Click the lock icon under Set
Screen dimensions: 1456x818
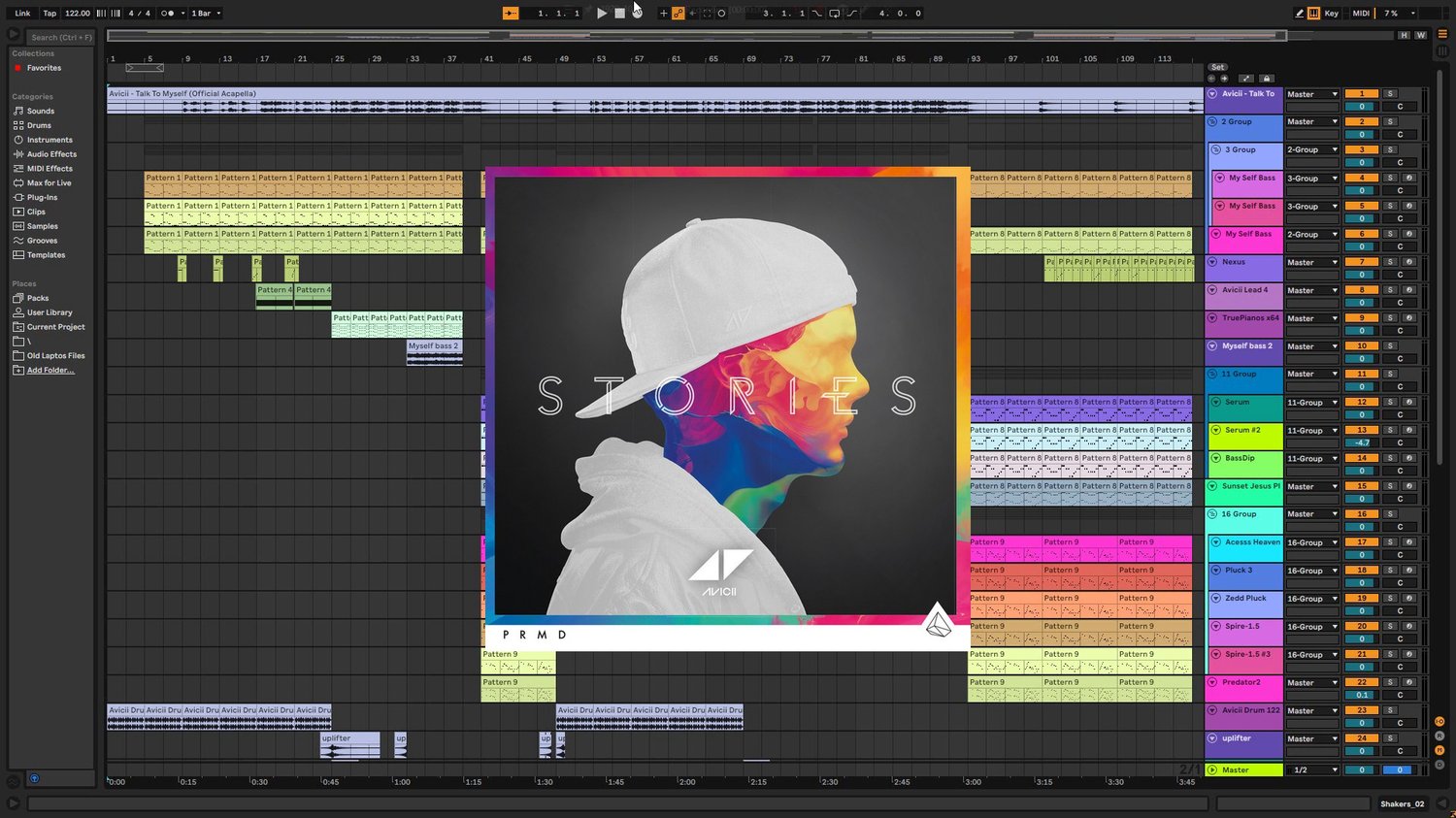coord(1266,79)
